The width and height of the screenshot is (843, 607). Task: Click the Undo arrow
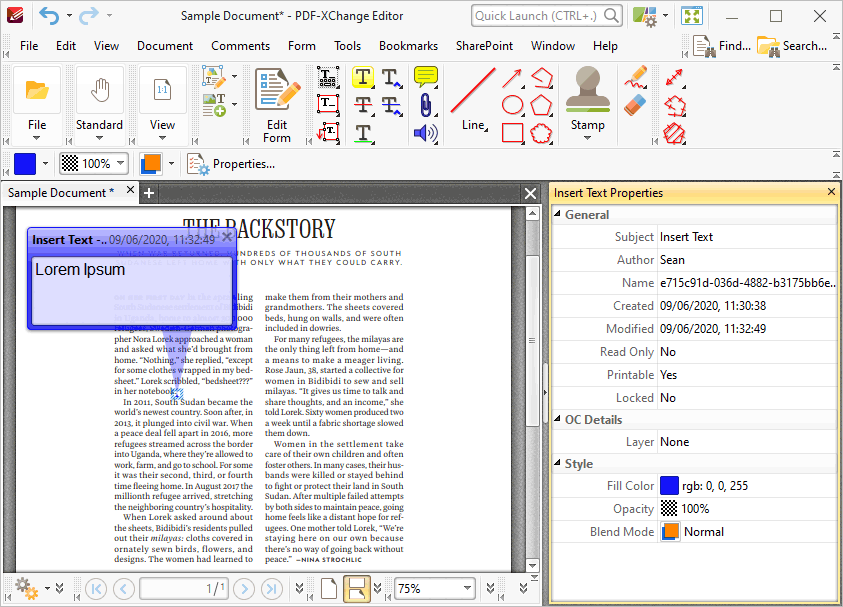tap(49, 16)
